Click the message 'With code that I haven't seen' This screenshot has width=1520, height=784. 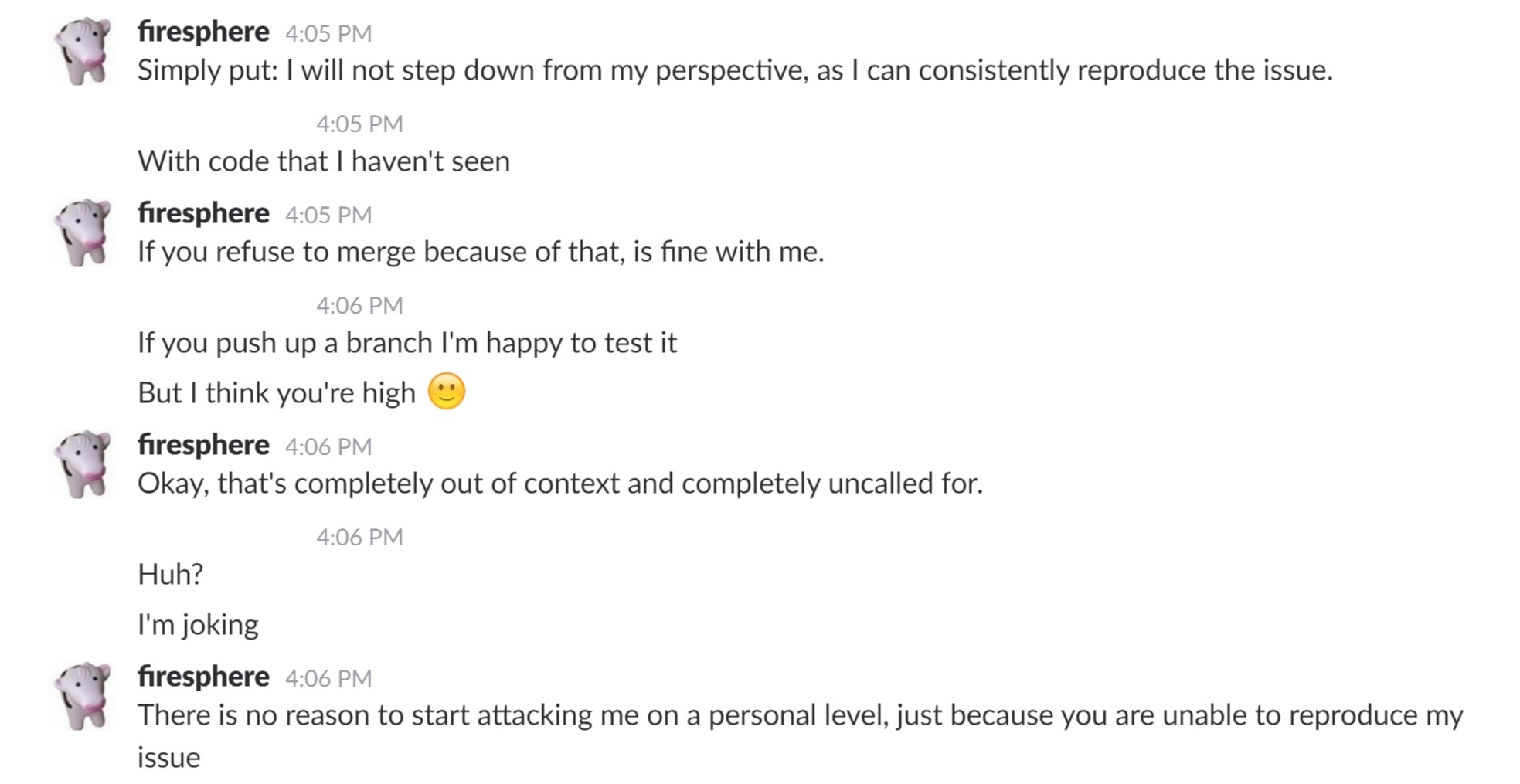coord(324,161)
